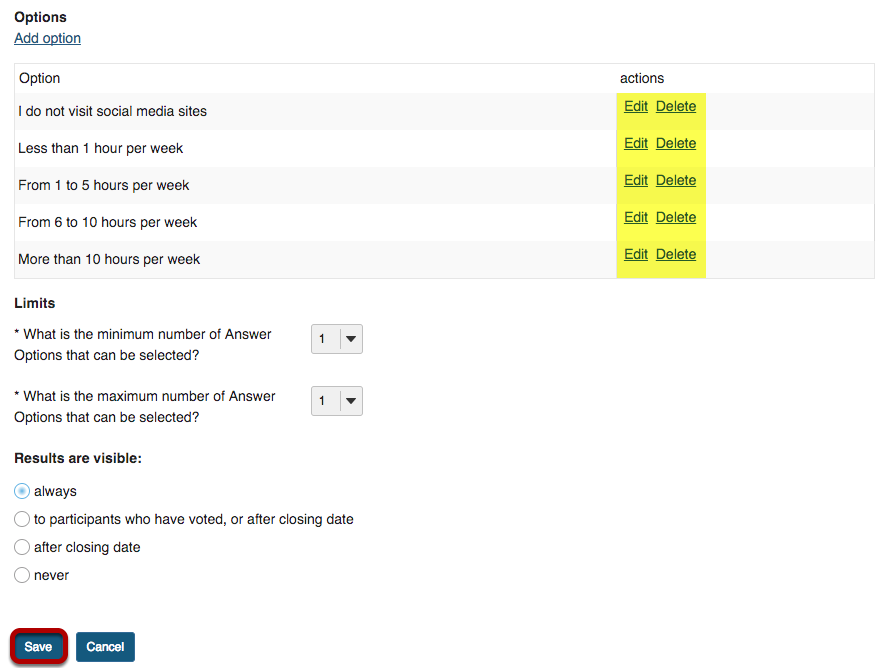
Task: Click the Cancel button
Action: click(105, 646)
